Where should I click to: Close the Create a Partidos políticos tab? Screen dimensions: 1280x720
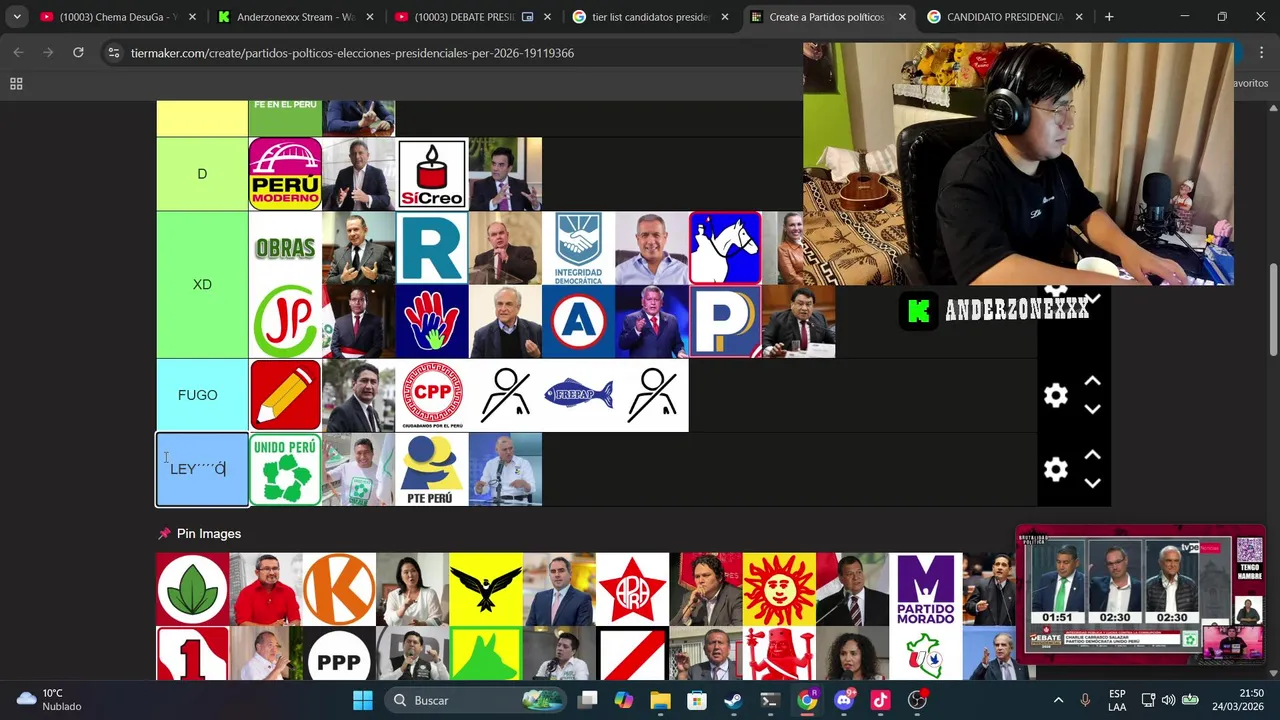point(902,17)
